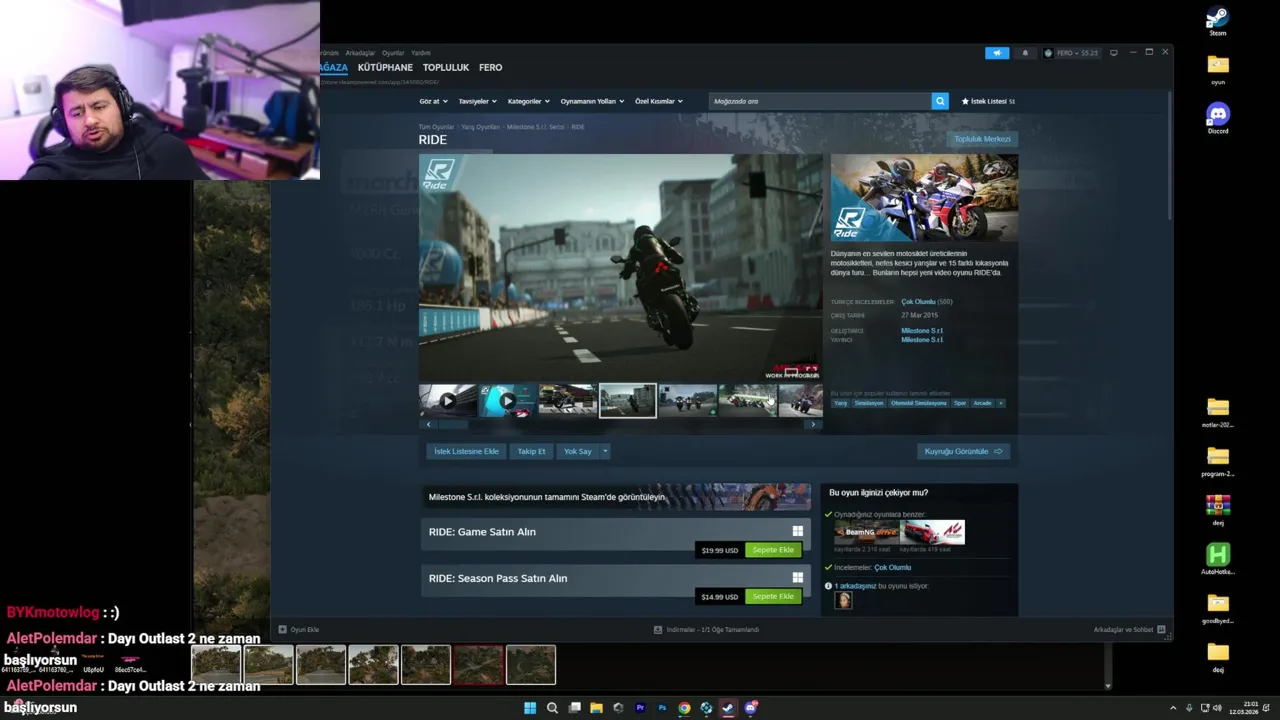Open the 'notlar' desktop folder
1280x720 pixels.
point(1217,407)
